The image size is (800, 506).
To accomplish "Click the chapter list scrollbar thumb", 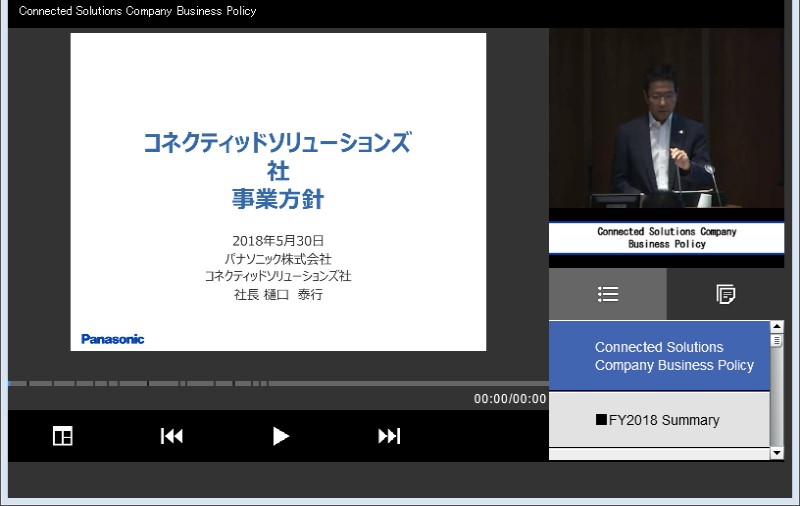I will pos(777,340).
